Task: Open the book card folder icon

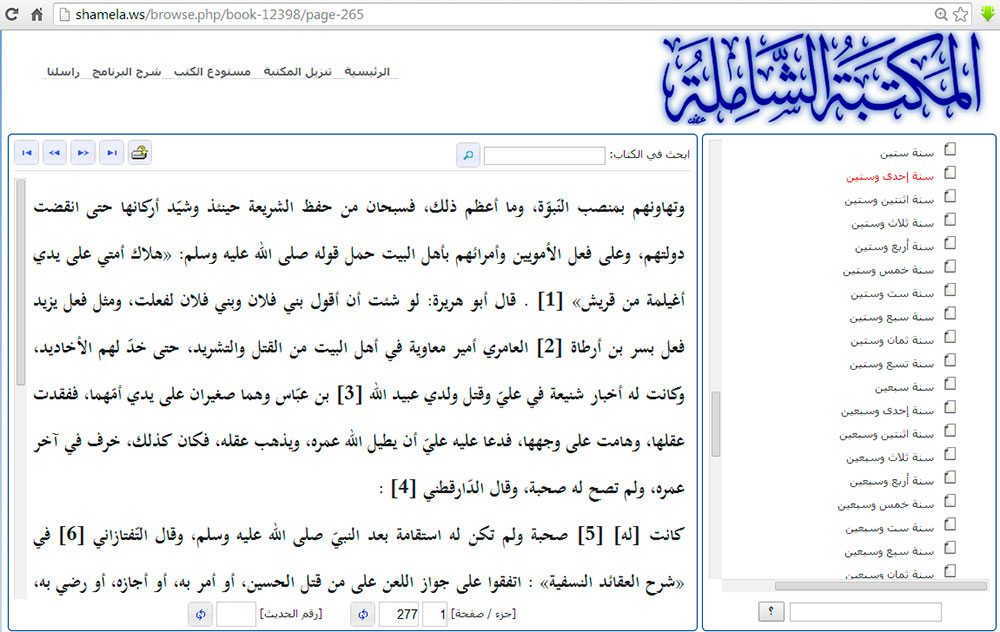Action: point(140,153)
